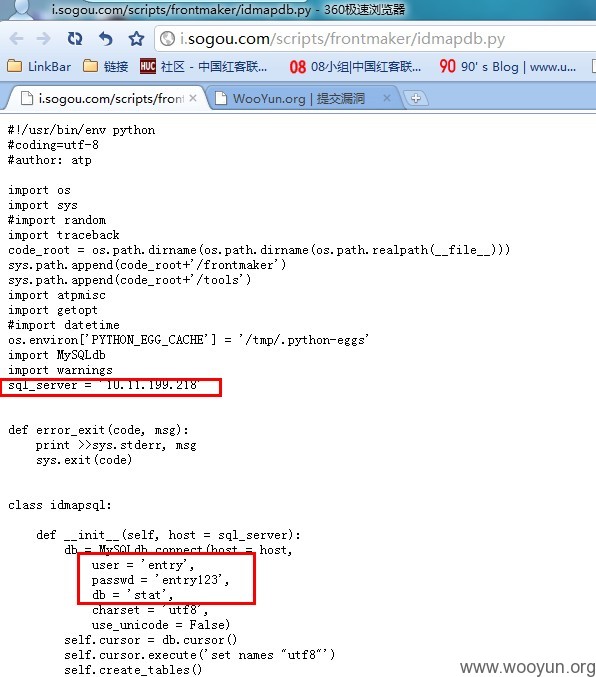Click the user avatar in title bar
Screen dimensions: 596x677
[20, 9]
